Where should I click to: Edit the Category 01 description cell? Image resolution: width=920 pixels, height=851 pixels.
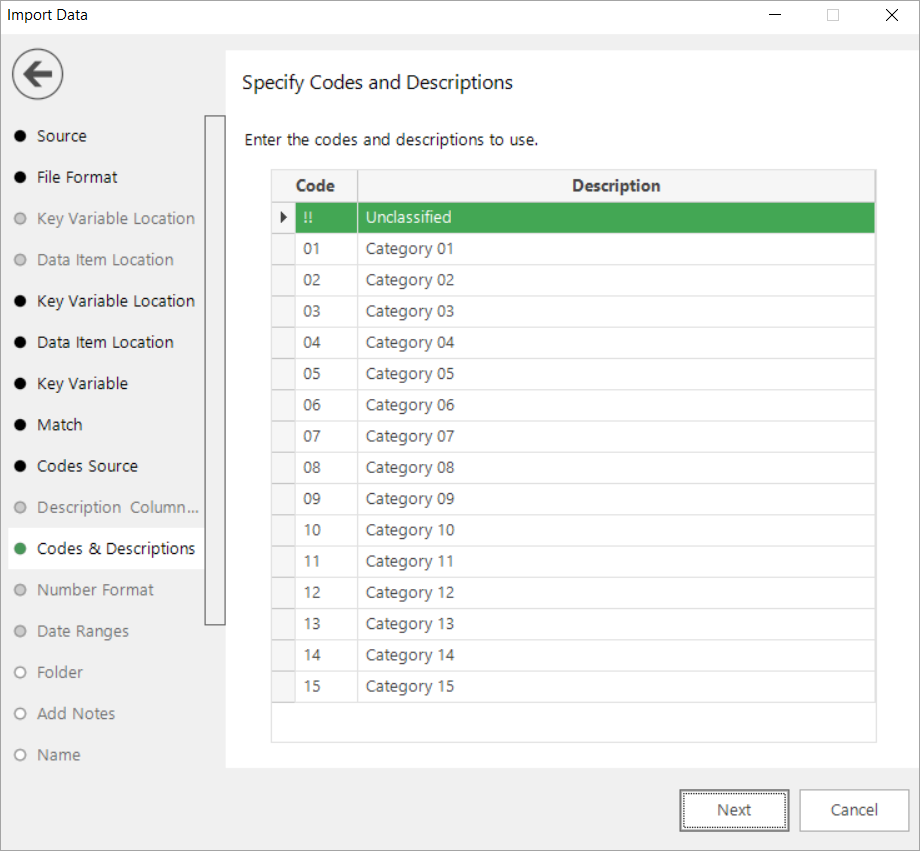(616, 249)
